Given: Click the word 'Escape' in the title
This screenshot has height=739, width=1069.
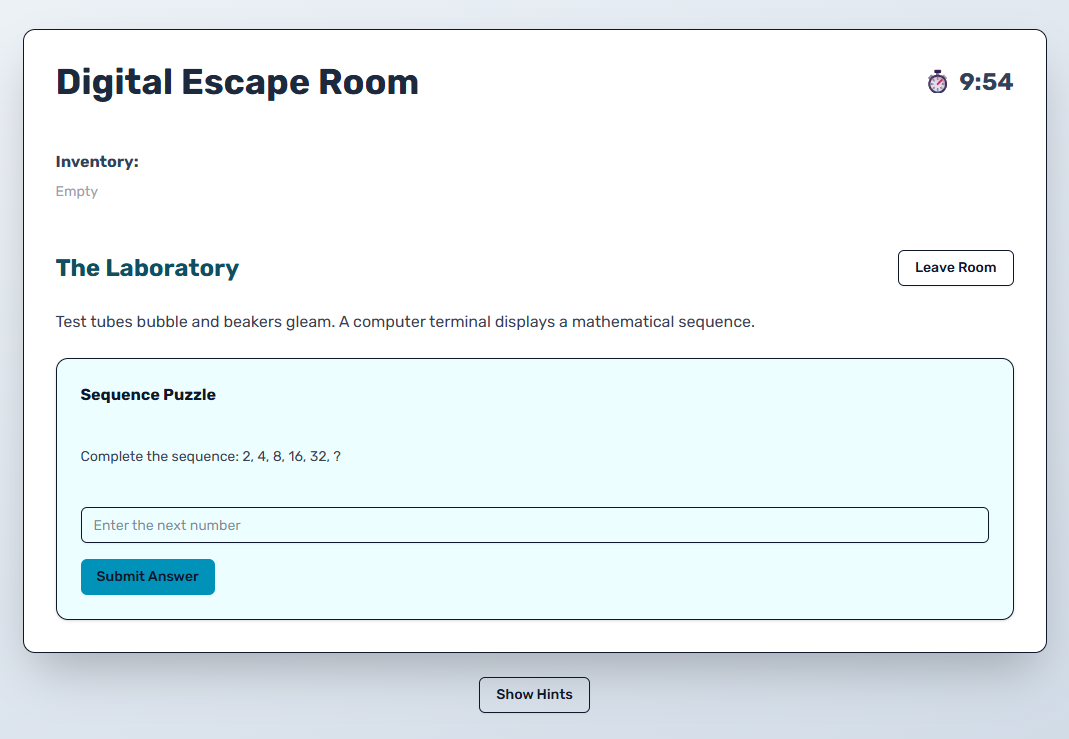Looking at the screenshot, I should [x=245, y=82].
